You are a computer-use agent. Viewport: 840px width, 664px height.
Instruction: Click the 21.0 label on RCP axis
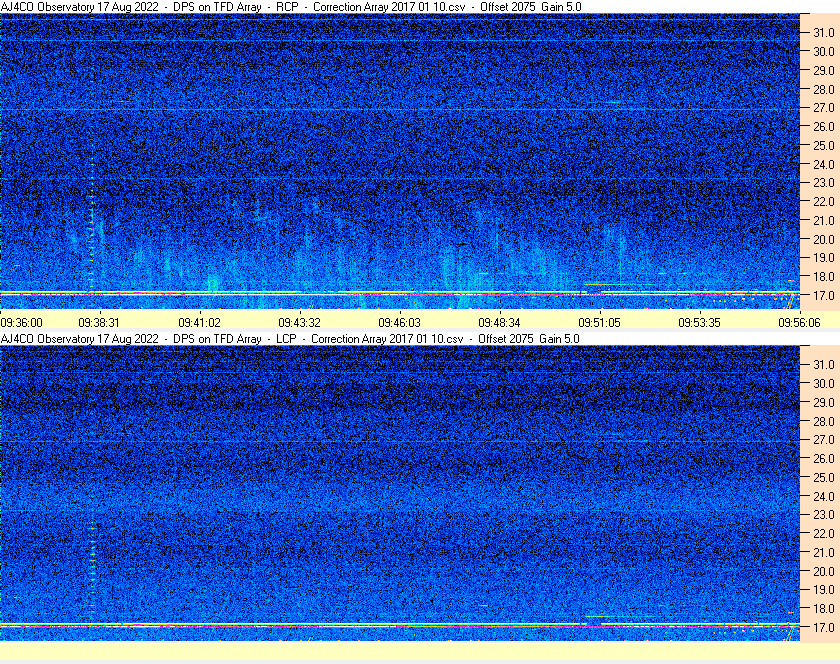click(x=824, y=220)
